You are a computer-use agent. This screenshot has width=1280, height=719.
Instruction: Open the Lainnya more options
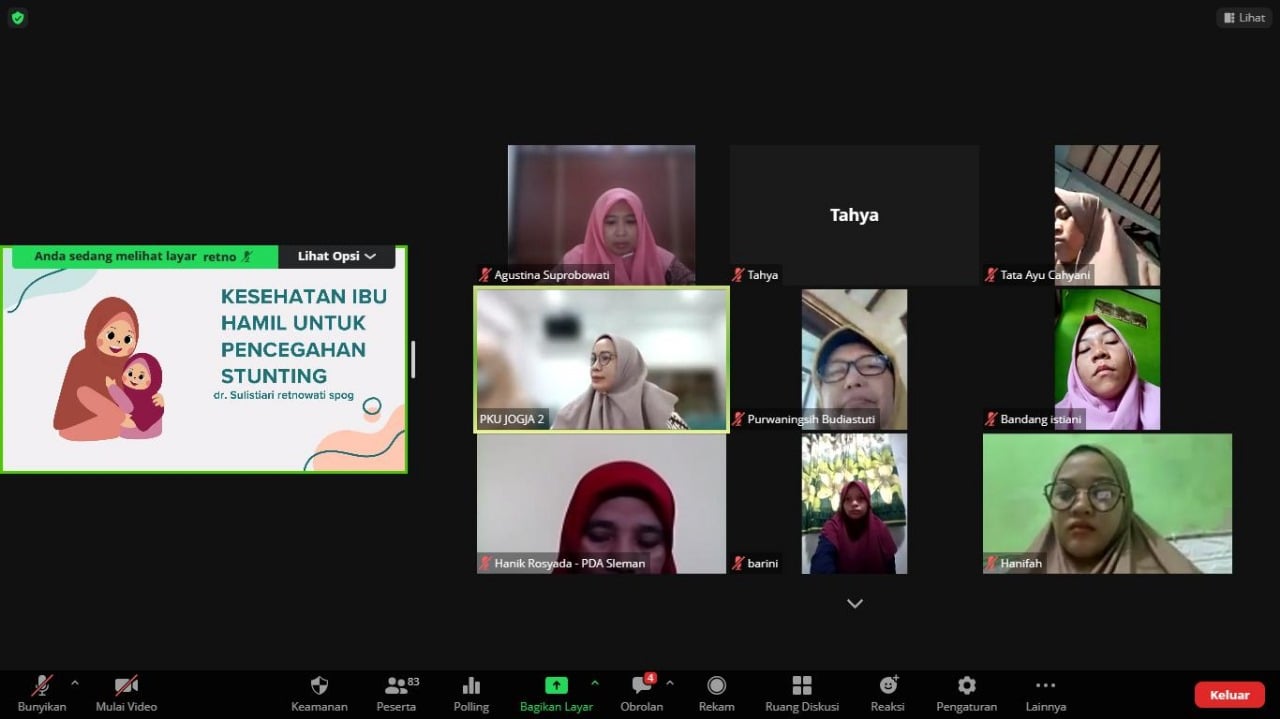point(1045,686)
